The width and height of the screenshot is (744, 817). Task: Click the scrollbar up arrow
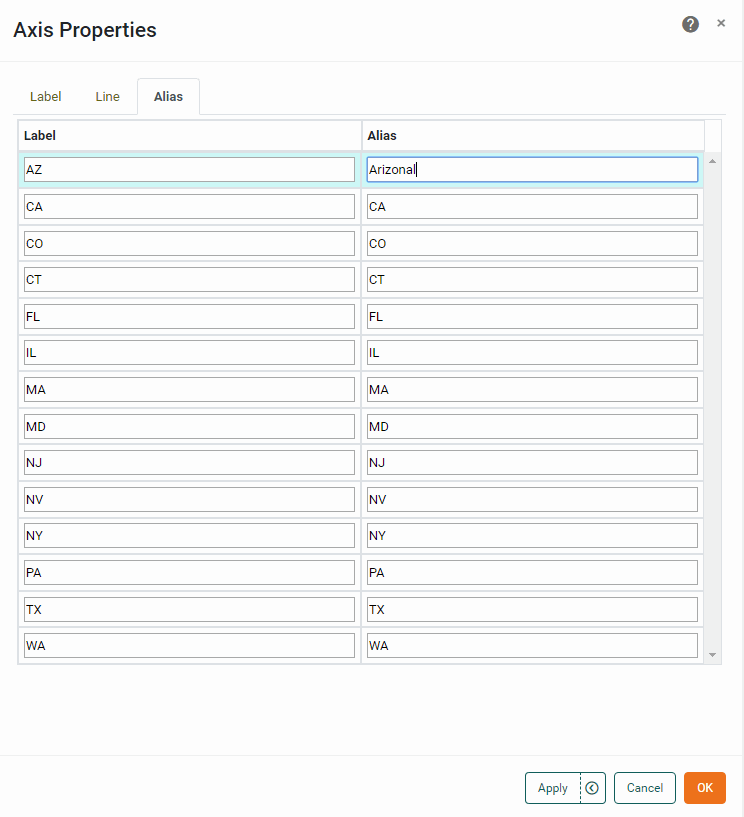pos(711,160)
